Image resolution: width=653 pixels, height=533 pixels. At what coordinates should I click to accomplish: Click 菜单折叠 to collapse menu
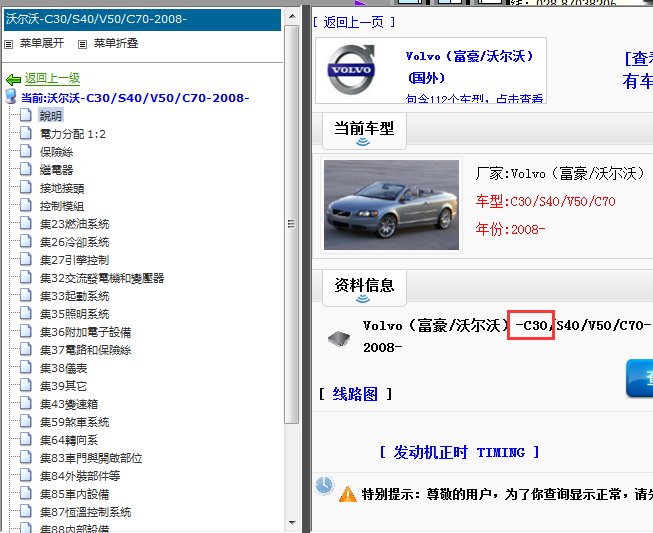click(116, 43)
